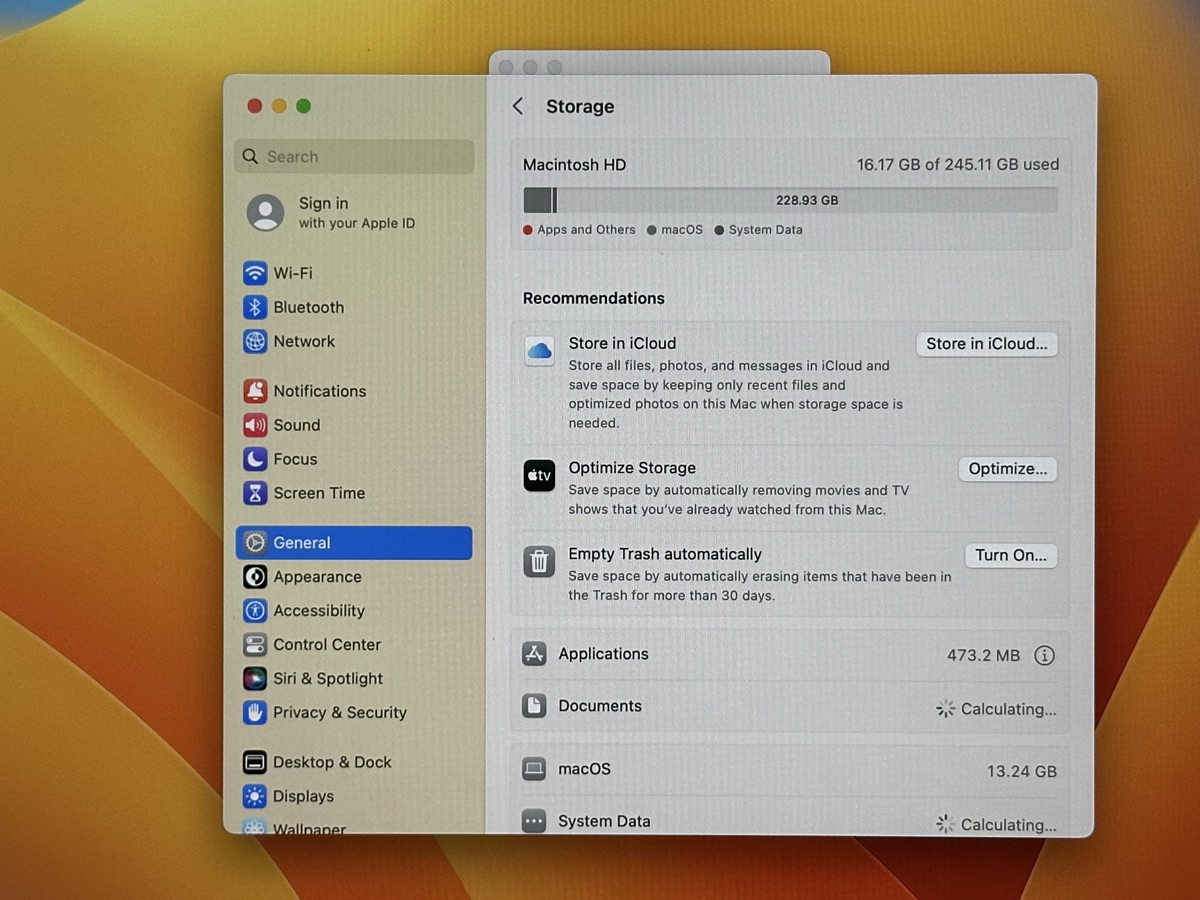Click the General gear icon
The image size is (1200, 900).
pyautogui.click(x=255, y=543)
